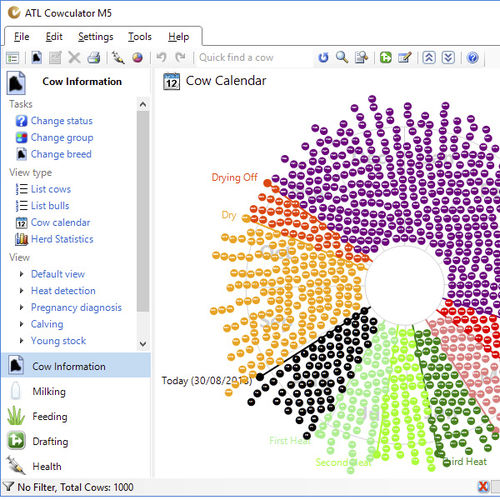
Task: Click the double-up collapse arrows icon
Action: [x=429, y=58]
